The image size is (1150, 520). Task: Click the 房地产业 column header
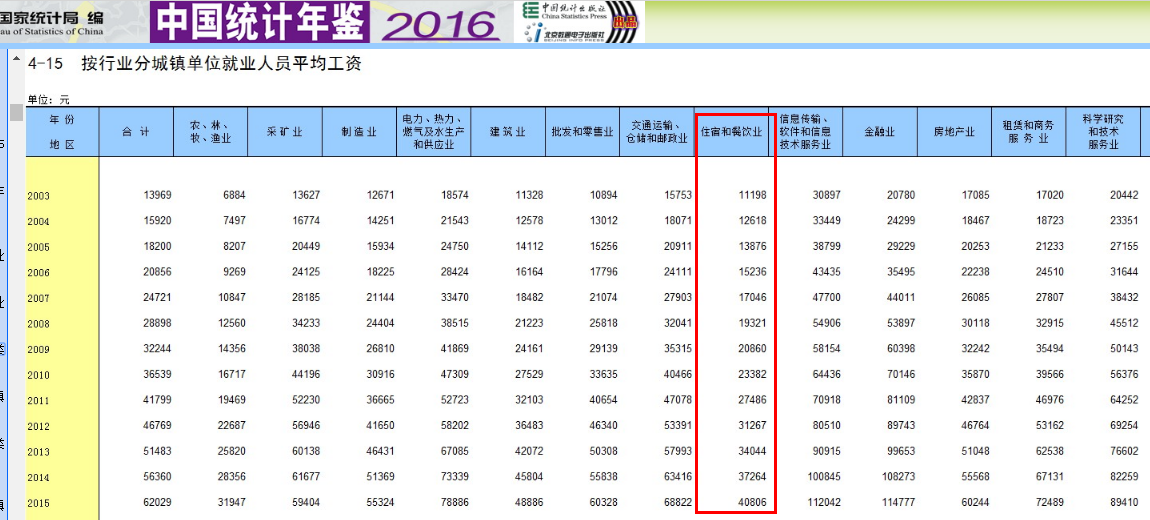[x=954, y=131]
